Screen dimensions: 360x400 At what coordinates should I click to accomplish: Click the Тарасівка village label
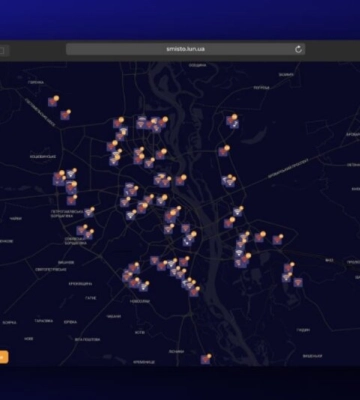click(44, 321)
